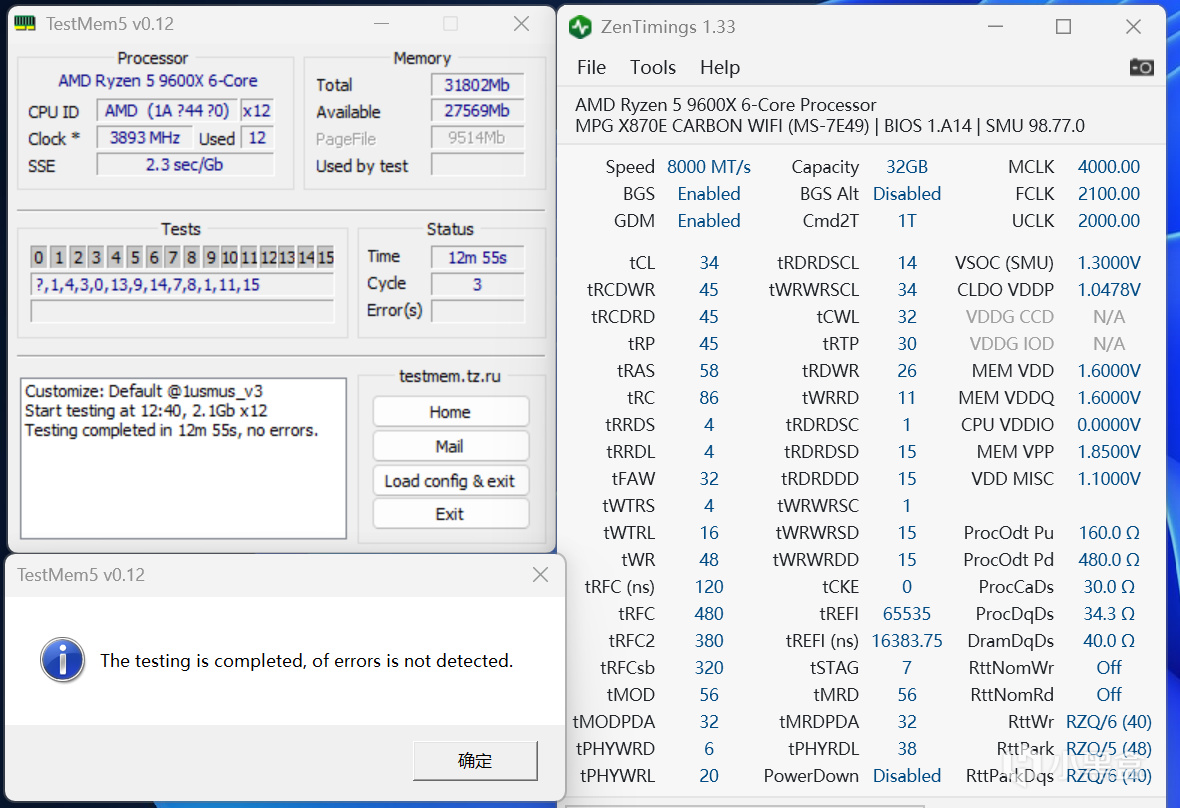Click the Speed 8000 MT/s value
This screenshot has width=1180, height=808.
point(708,167)
